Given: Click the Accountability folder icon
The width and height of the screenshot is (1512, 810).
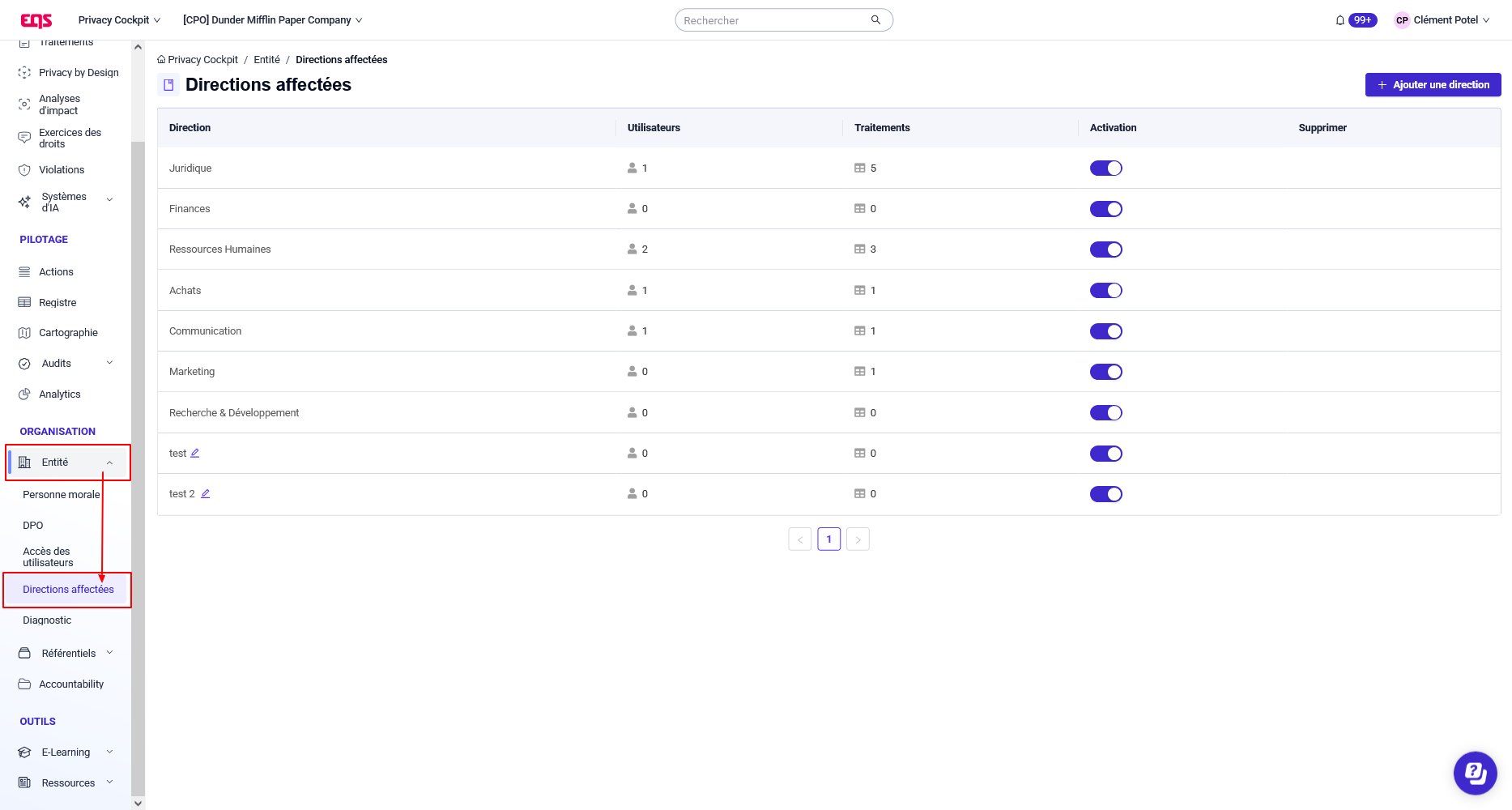Looking at the screenshot, I should (24, 684).
